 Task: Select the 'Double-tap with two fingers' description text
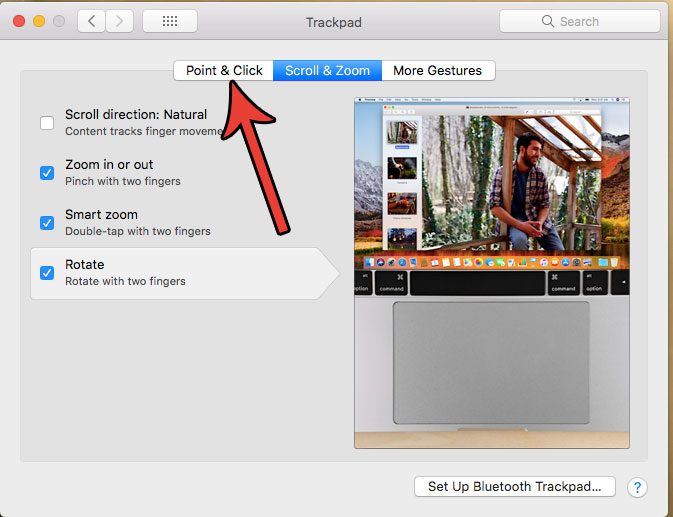136,231
